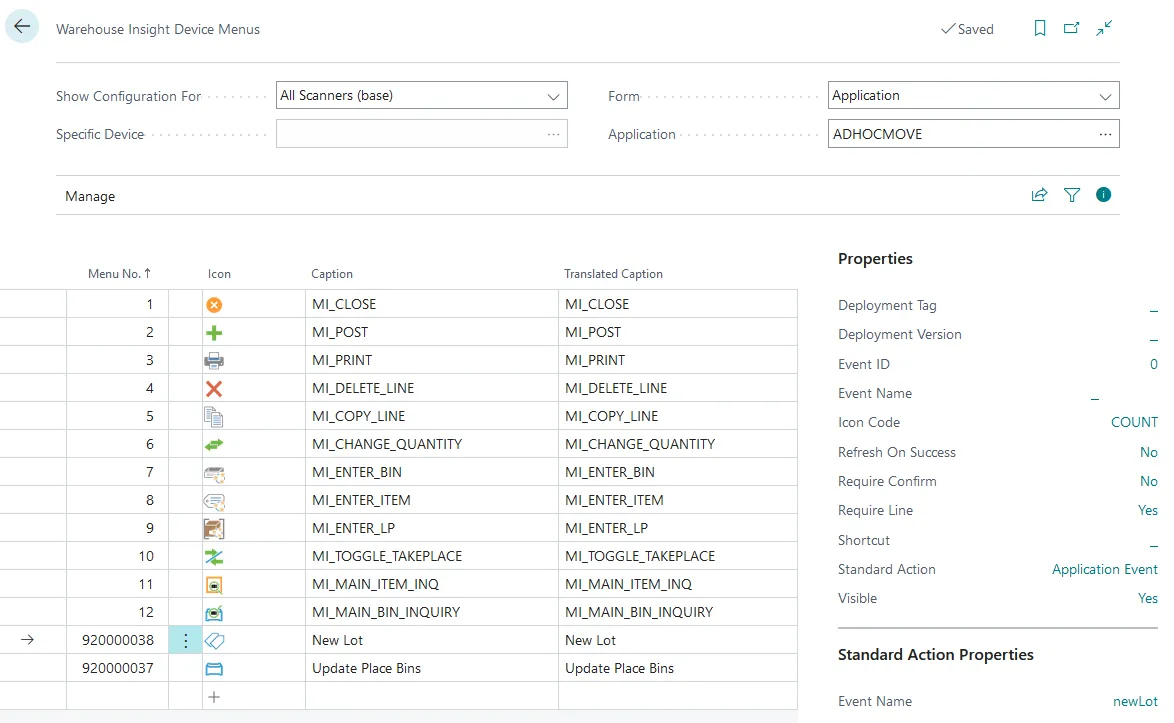Viewport: 1174px width, 723px height.
Task: Click the bookmark icon in header
Action: pos(1040,29)
